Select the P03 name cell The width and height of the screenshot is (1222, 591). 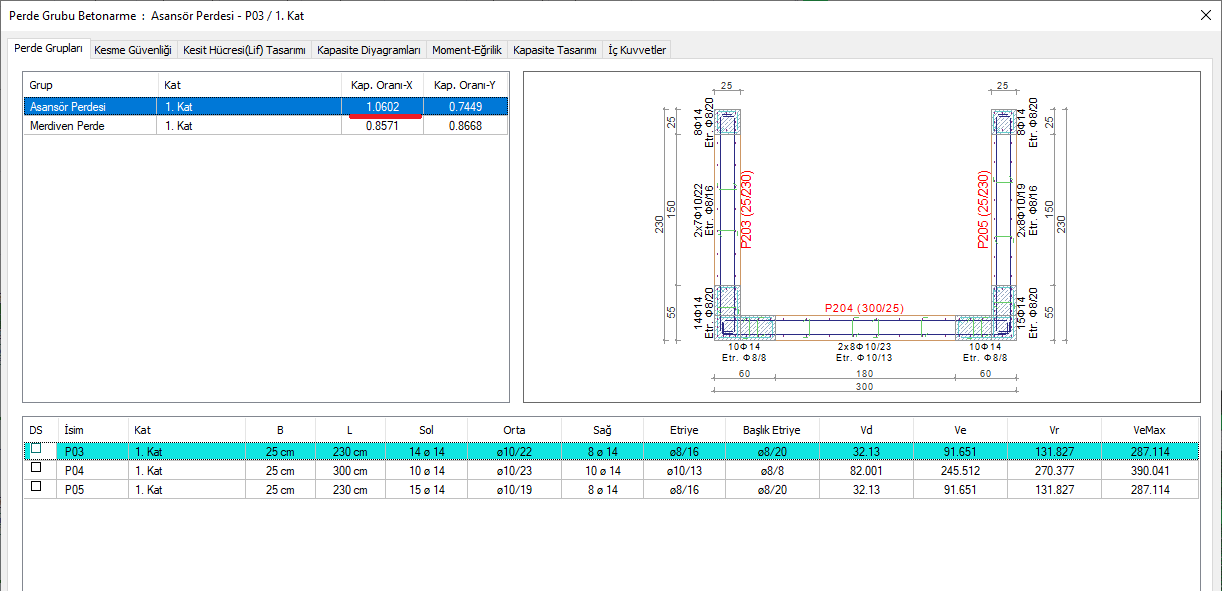(x=92, y=451)
